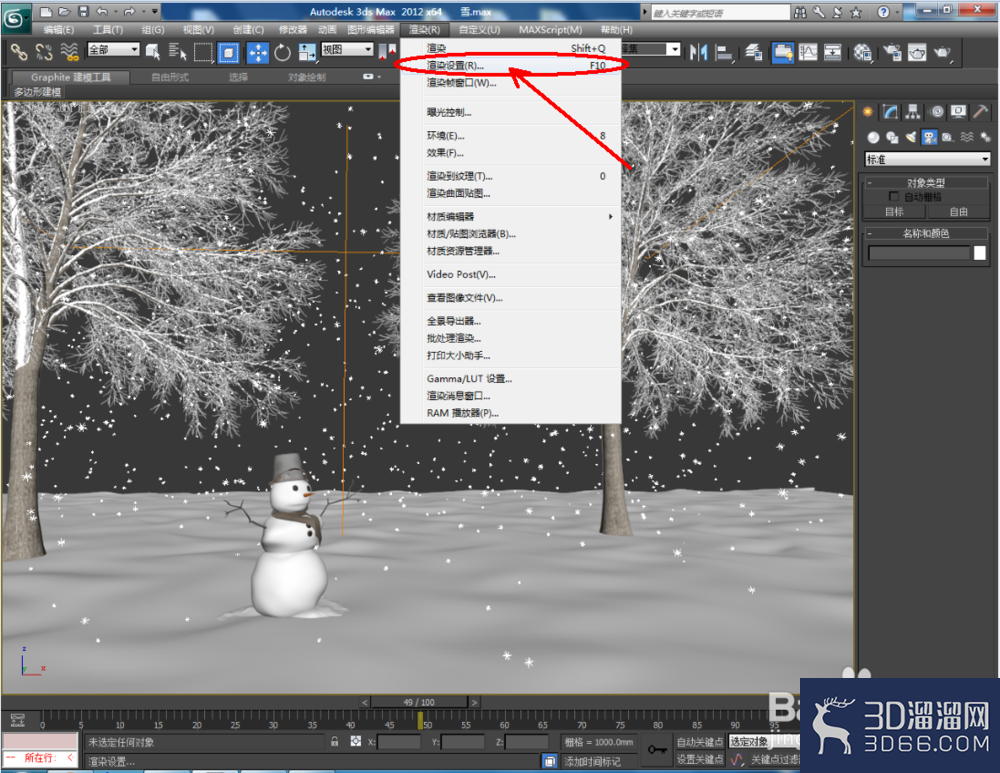This screenshot has width=1000, height=773.
Task: Select the Systems category gears icon
Action: pos(985,137)
